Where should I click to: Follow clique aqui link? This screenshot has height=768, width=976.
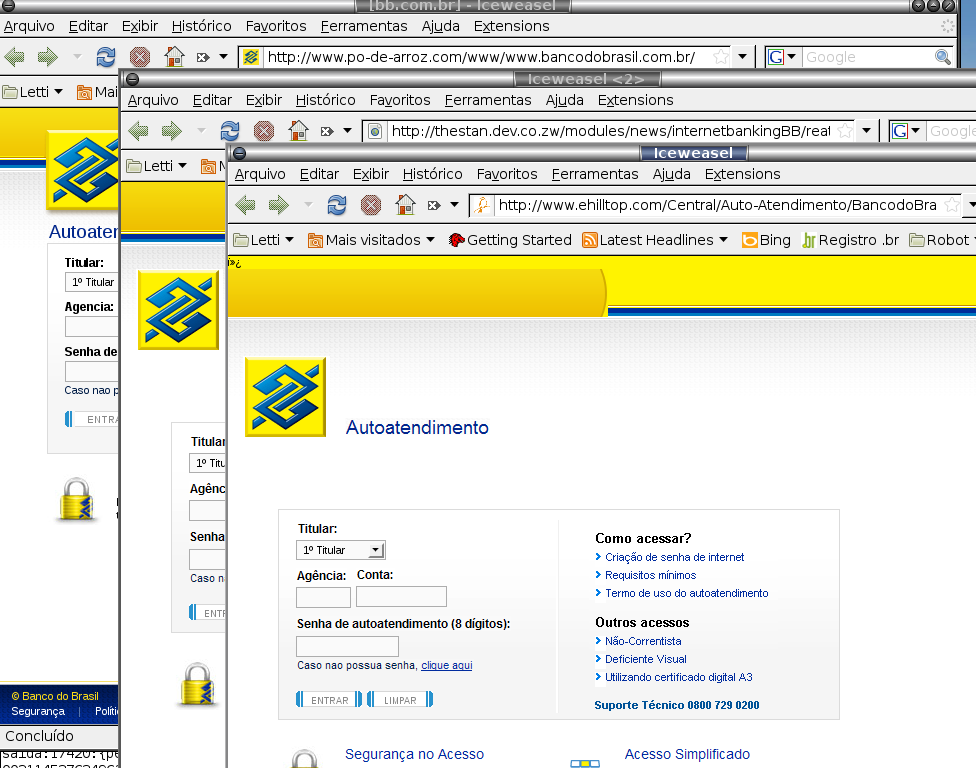tap(447, 665)
